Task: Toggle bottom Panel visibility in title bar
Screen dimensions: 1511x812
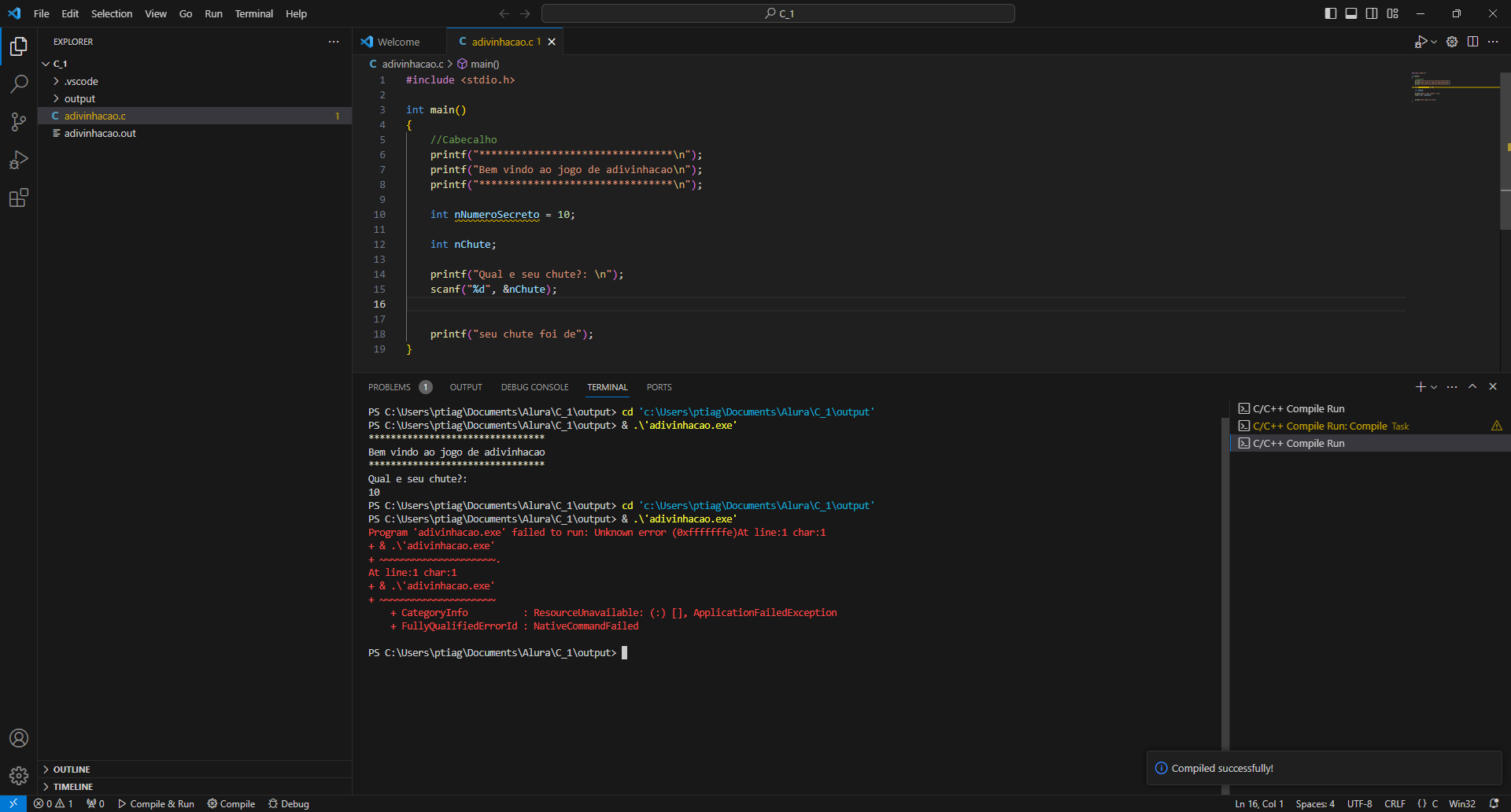Action: tap(1351, 13)
